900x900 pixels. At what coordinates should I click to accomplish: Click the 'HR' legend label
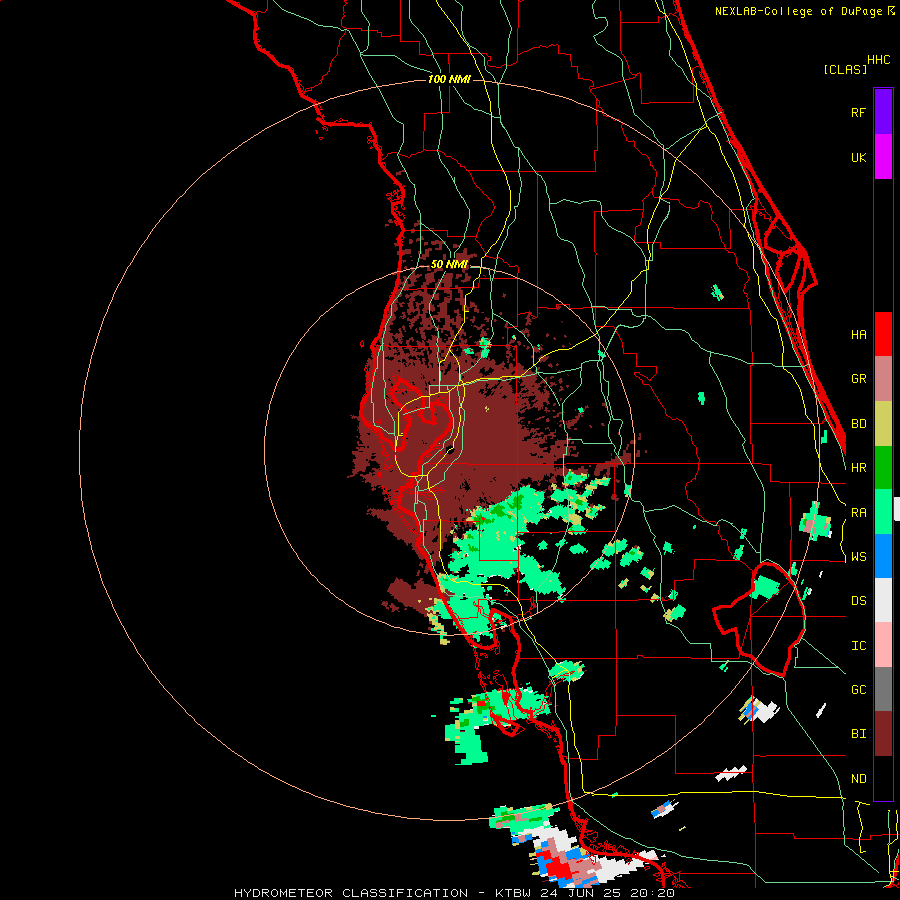pos(858,468)
